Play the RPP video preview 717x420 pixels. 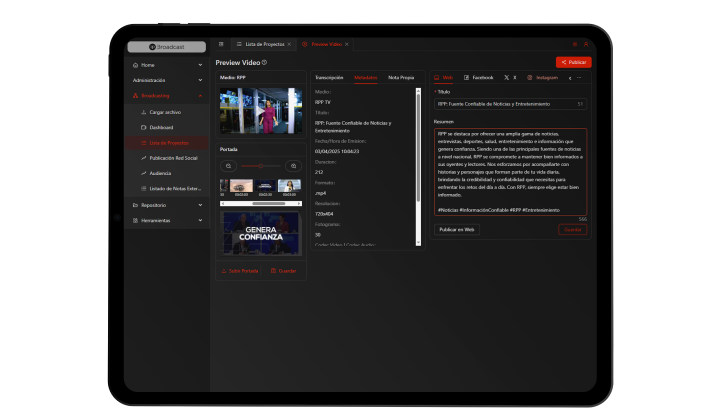click(x=261, y=111)
